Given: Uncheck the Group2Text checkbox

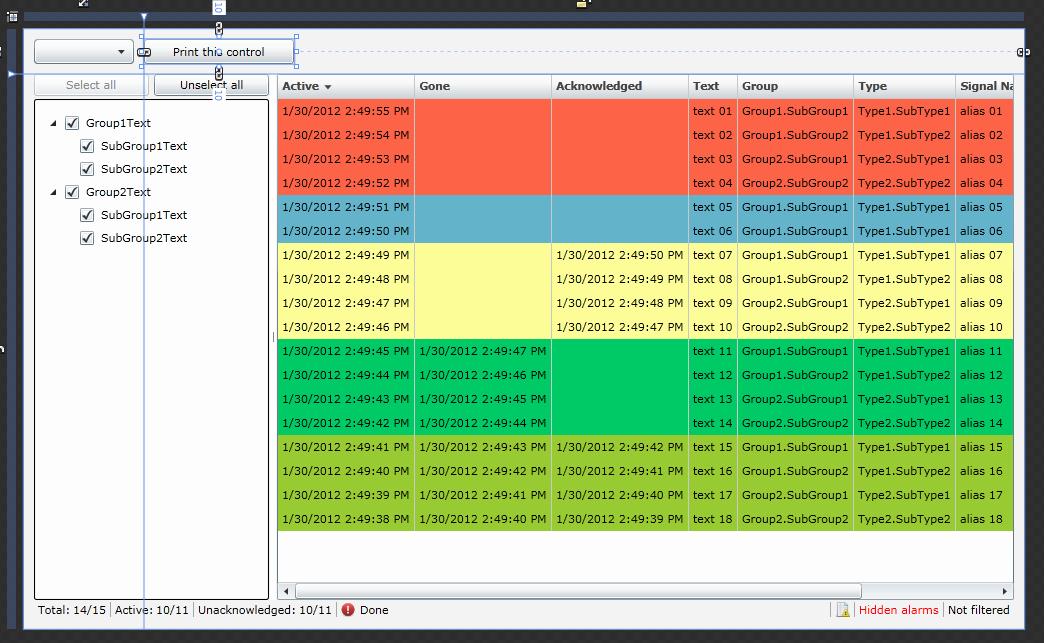Looking at the screenshot, I should 72,192.
